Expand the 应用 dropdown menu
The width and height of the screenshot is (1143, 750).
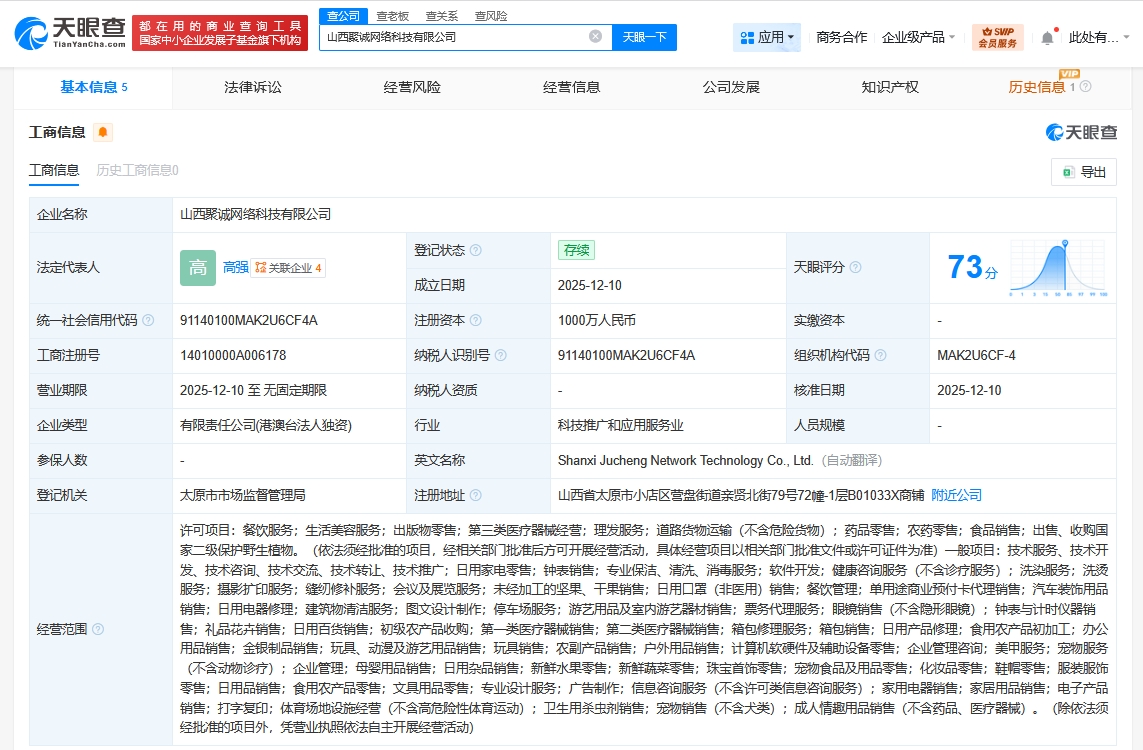point(767,38)
